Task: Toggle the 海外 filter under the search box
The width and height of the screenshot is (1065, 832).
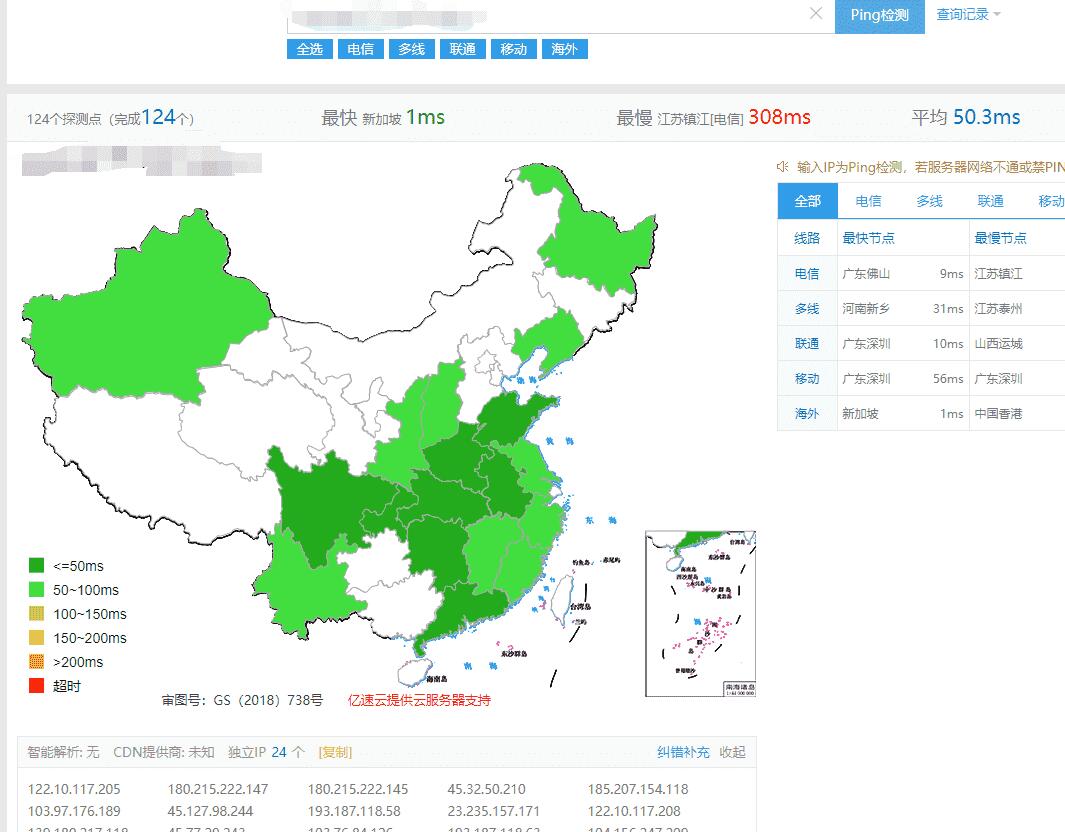Action: coord(564,49)
